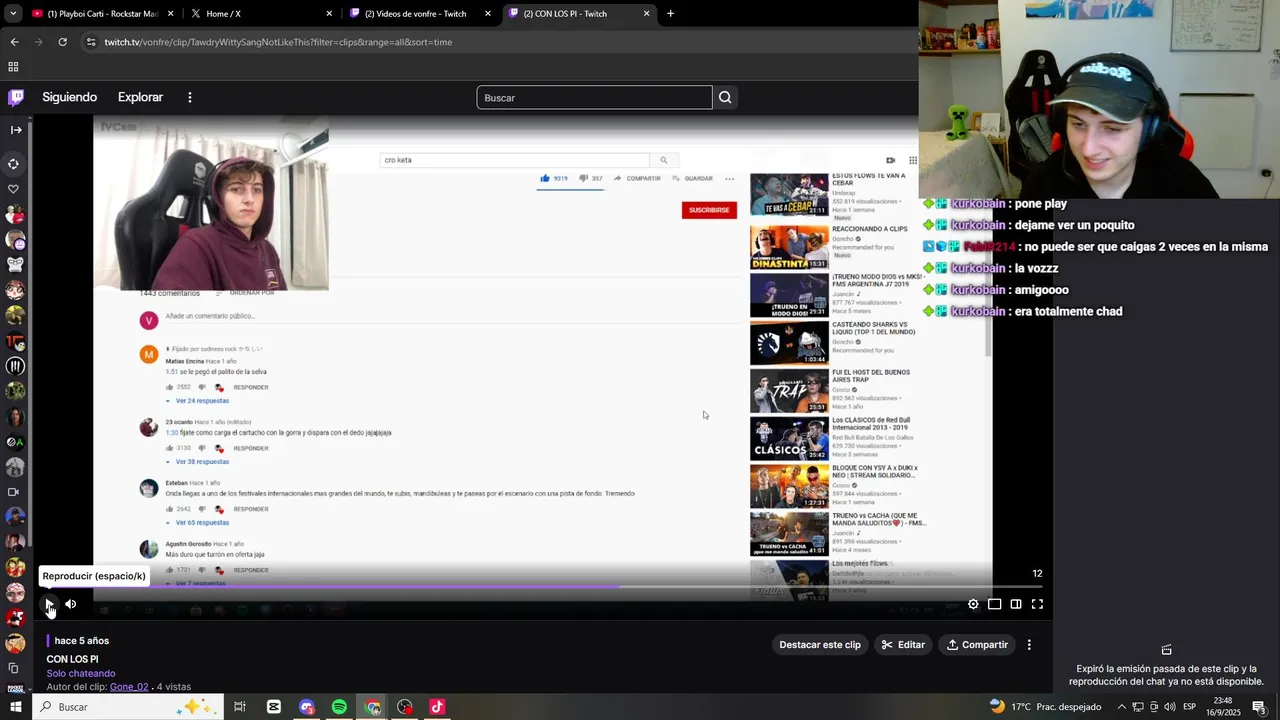Switch to the Home / X tab
The height and width of the screenshot is (720, 1280).
[x=260, y=14]
